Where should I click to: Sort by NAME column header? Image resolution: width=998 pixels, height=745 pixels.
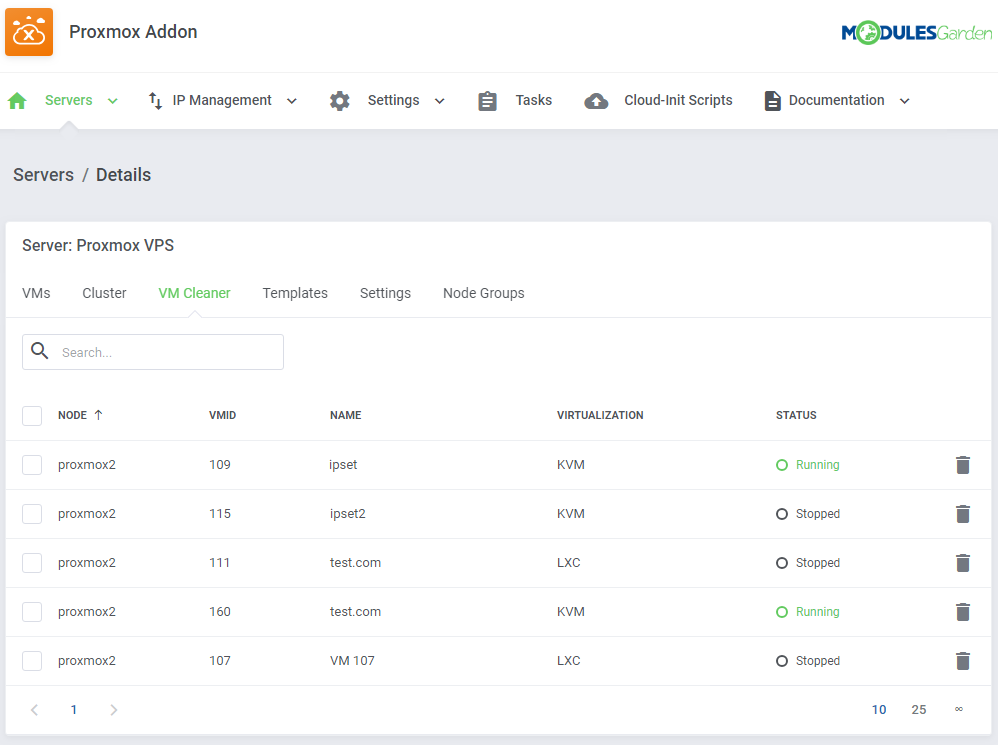click(346, 415)
